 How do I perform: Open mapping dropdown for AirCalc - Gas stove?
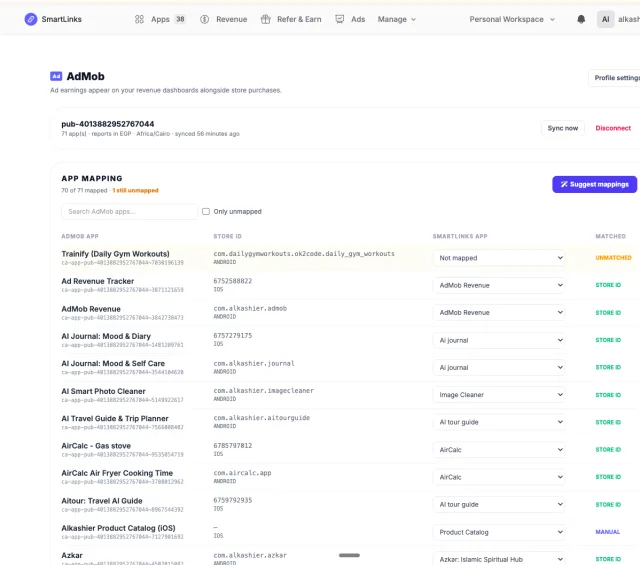[499, 449]
